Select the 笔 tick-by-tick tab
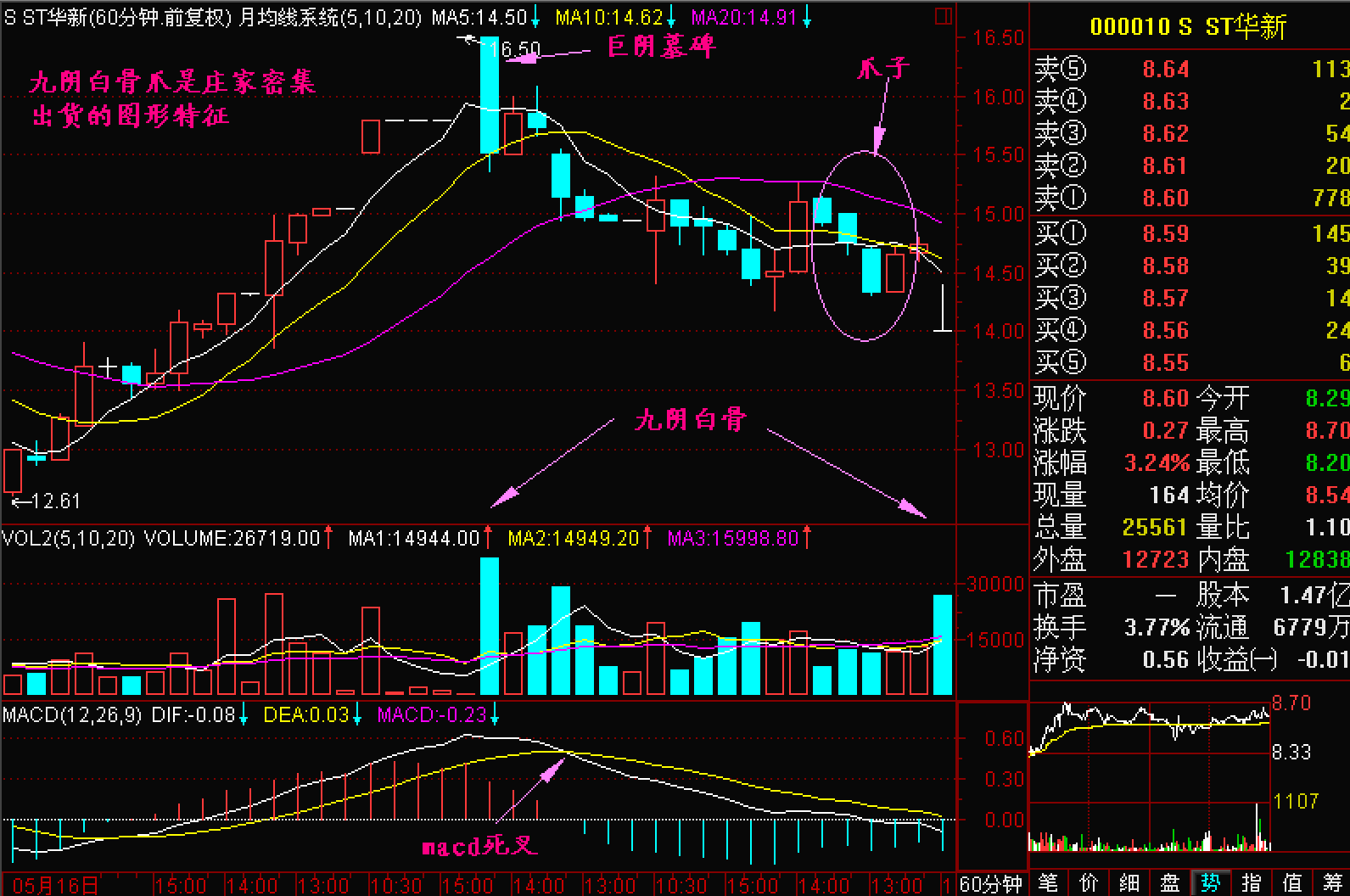Screen dimensions: 1350x896 (1049, 883)
